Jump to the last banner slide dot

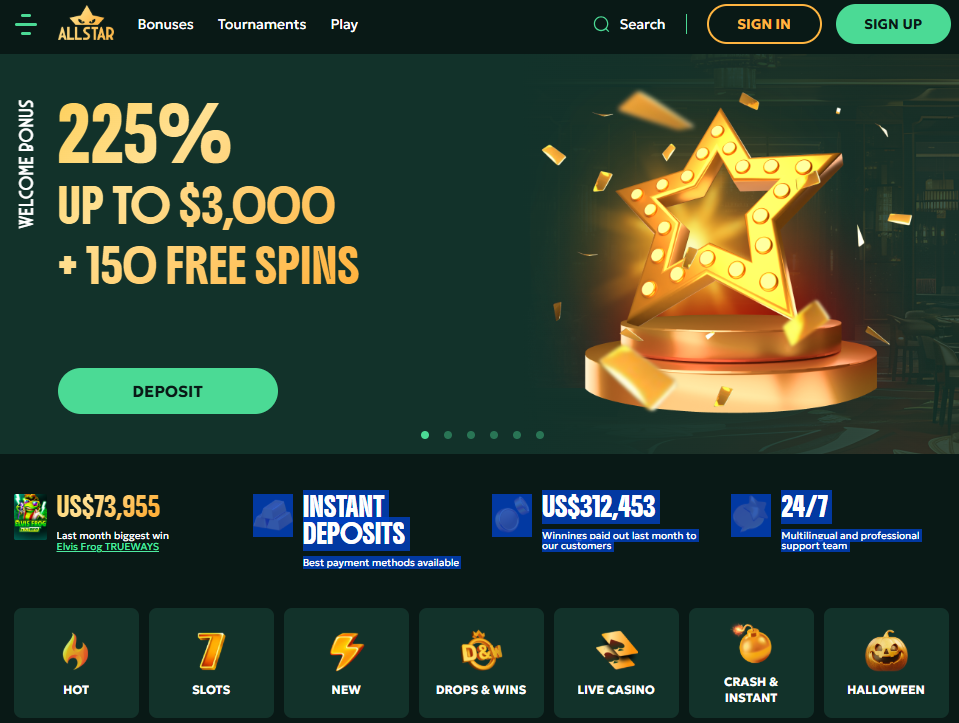click(540, 435)
